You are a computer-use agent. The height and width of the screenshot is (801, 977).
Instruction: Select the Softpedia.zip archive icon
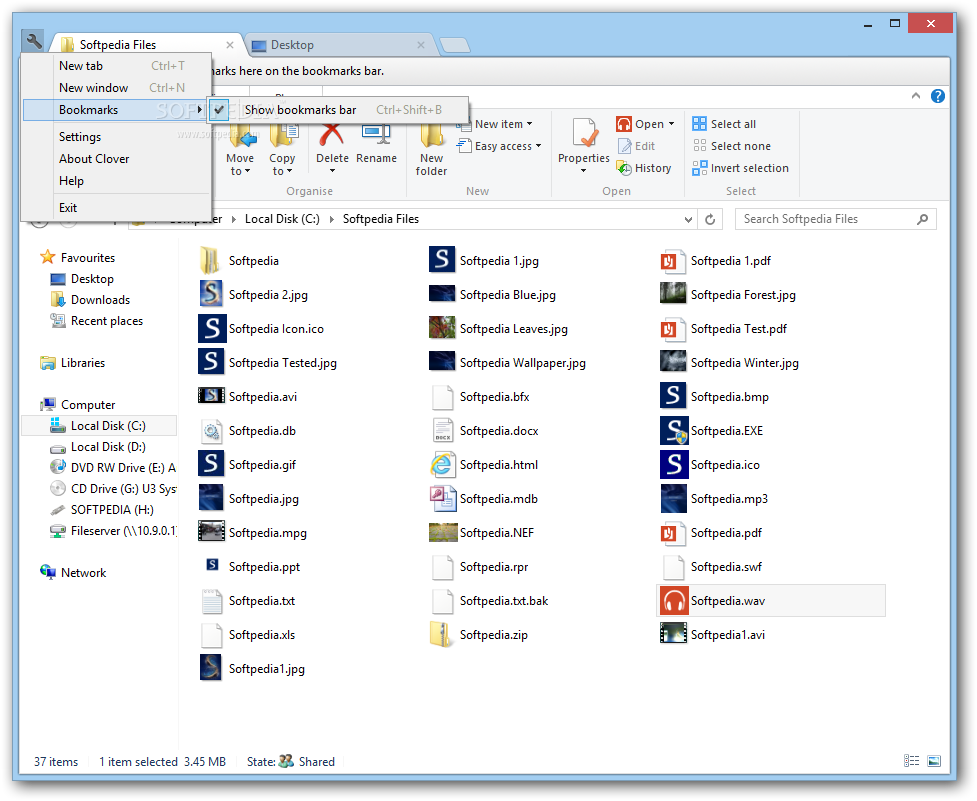[x=442, y=635]
